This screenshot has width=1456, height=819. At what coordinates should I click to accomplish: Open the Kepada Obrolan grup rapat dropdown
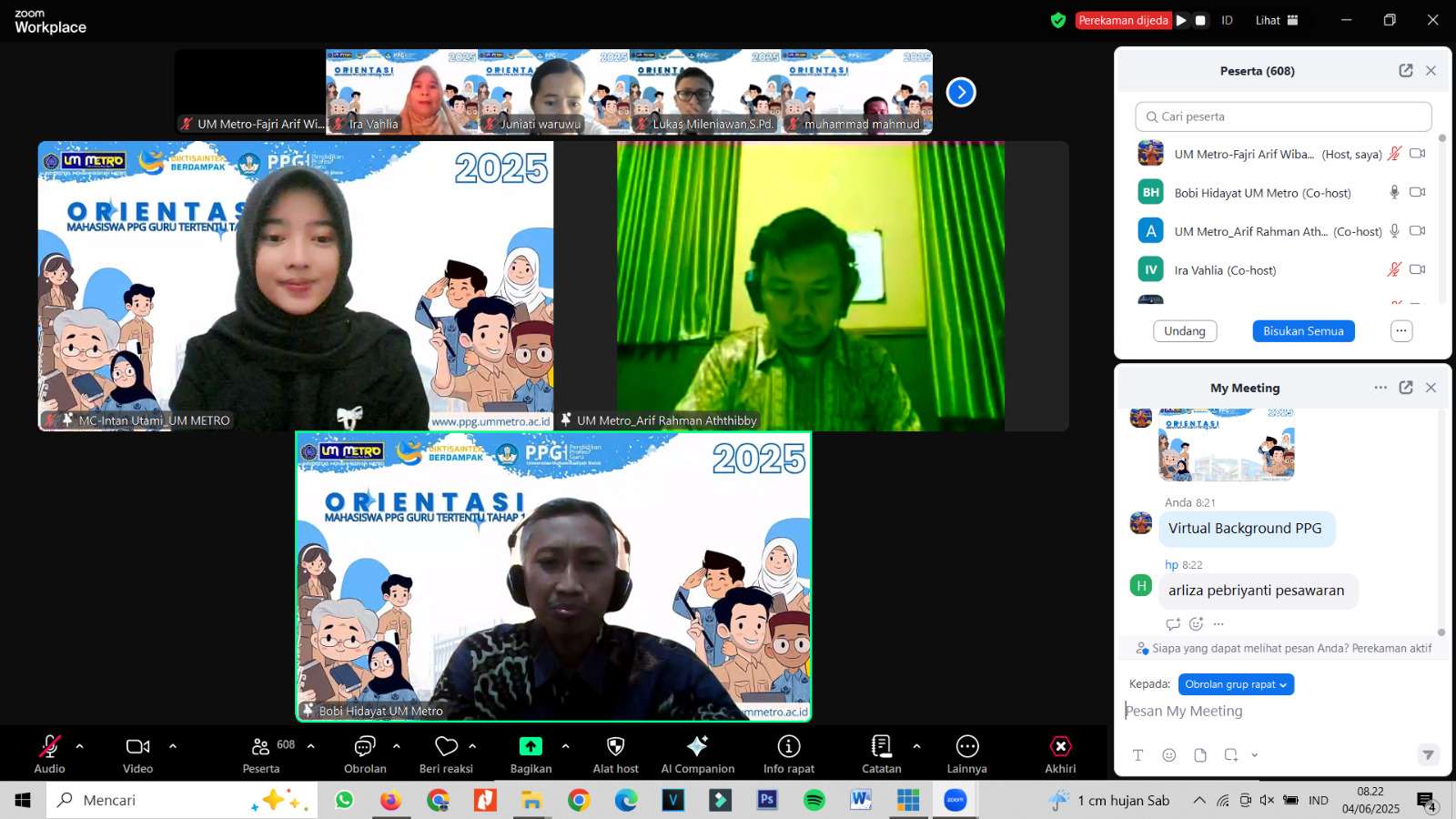point(1235,684)
